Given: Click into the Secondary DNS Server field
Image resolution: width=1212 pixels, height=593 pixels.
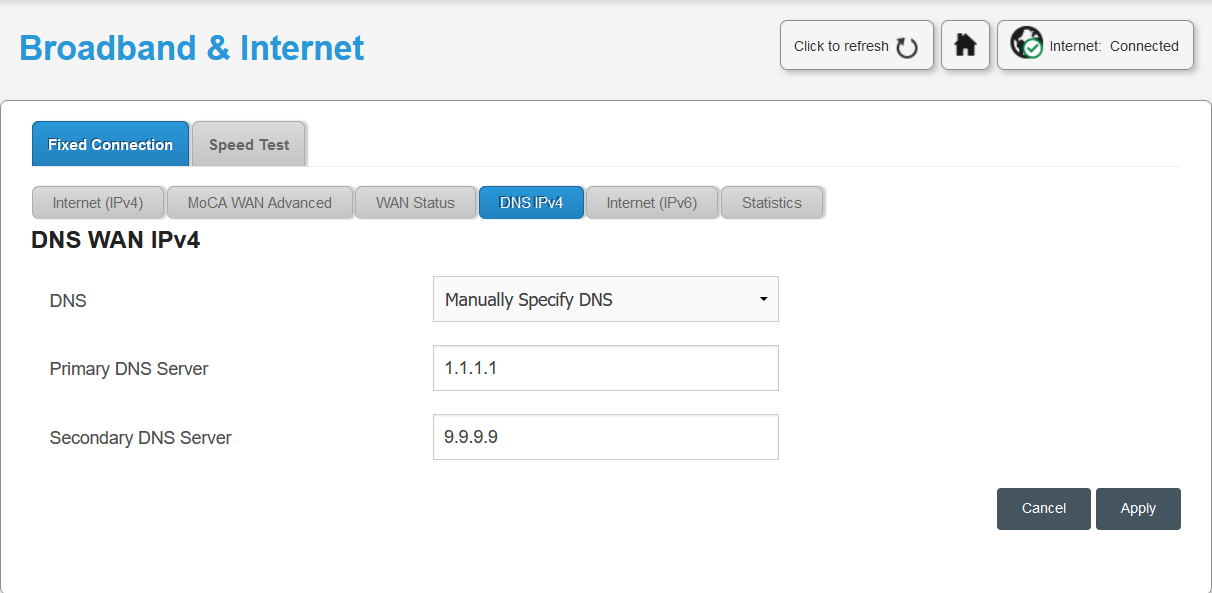Looking at the screenshot, I should [606, 437].
